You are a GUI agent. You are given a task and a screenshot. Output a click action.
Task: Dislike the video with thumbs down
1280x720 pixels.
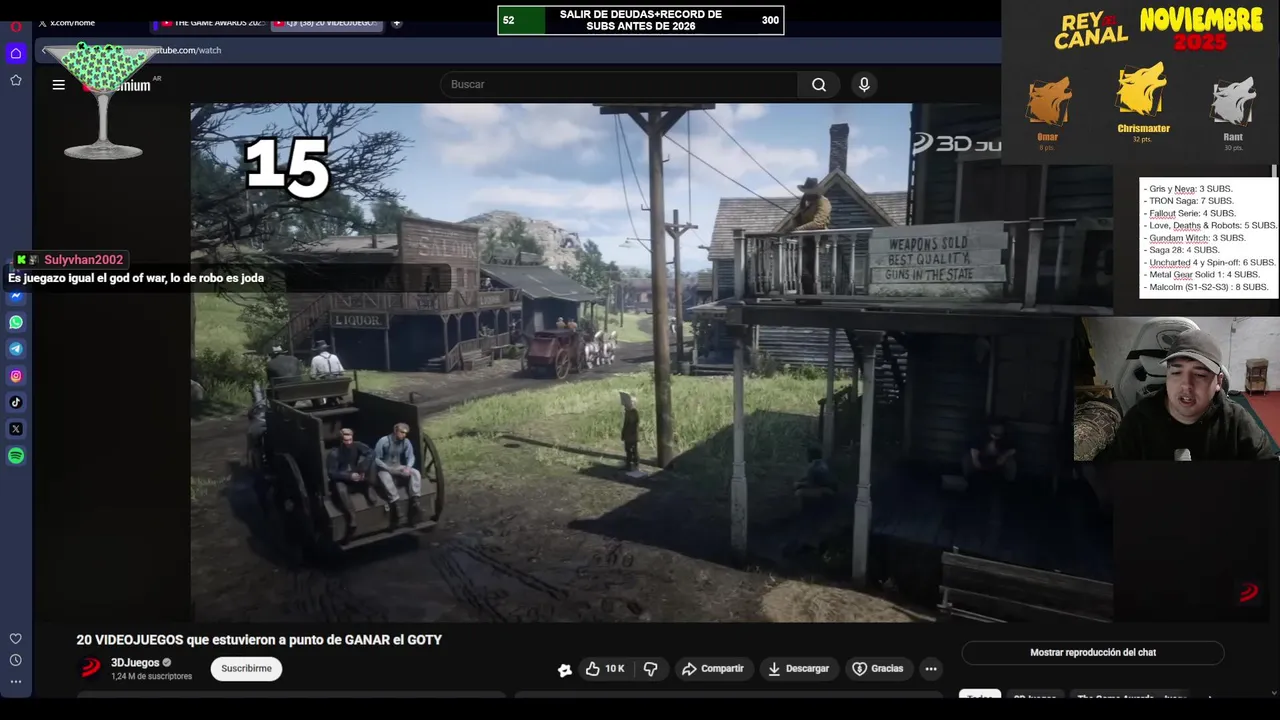click(650, 669)
